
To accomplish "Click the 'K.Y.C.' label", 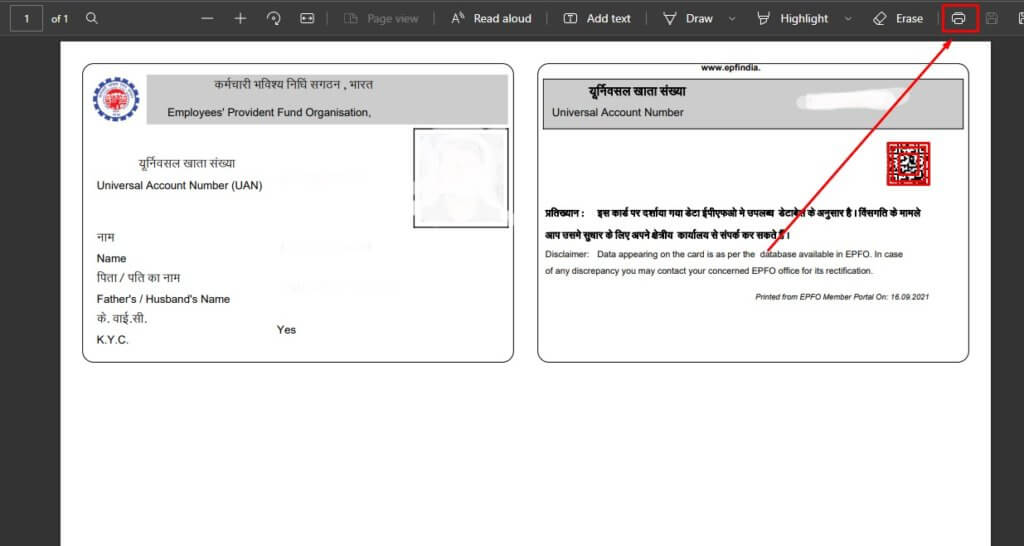I will pyautogui.click(x=112, y=340).
